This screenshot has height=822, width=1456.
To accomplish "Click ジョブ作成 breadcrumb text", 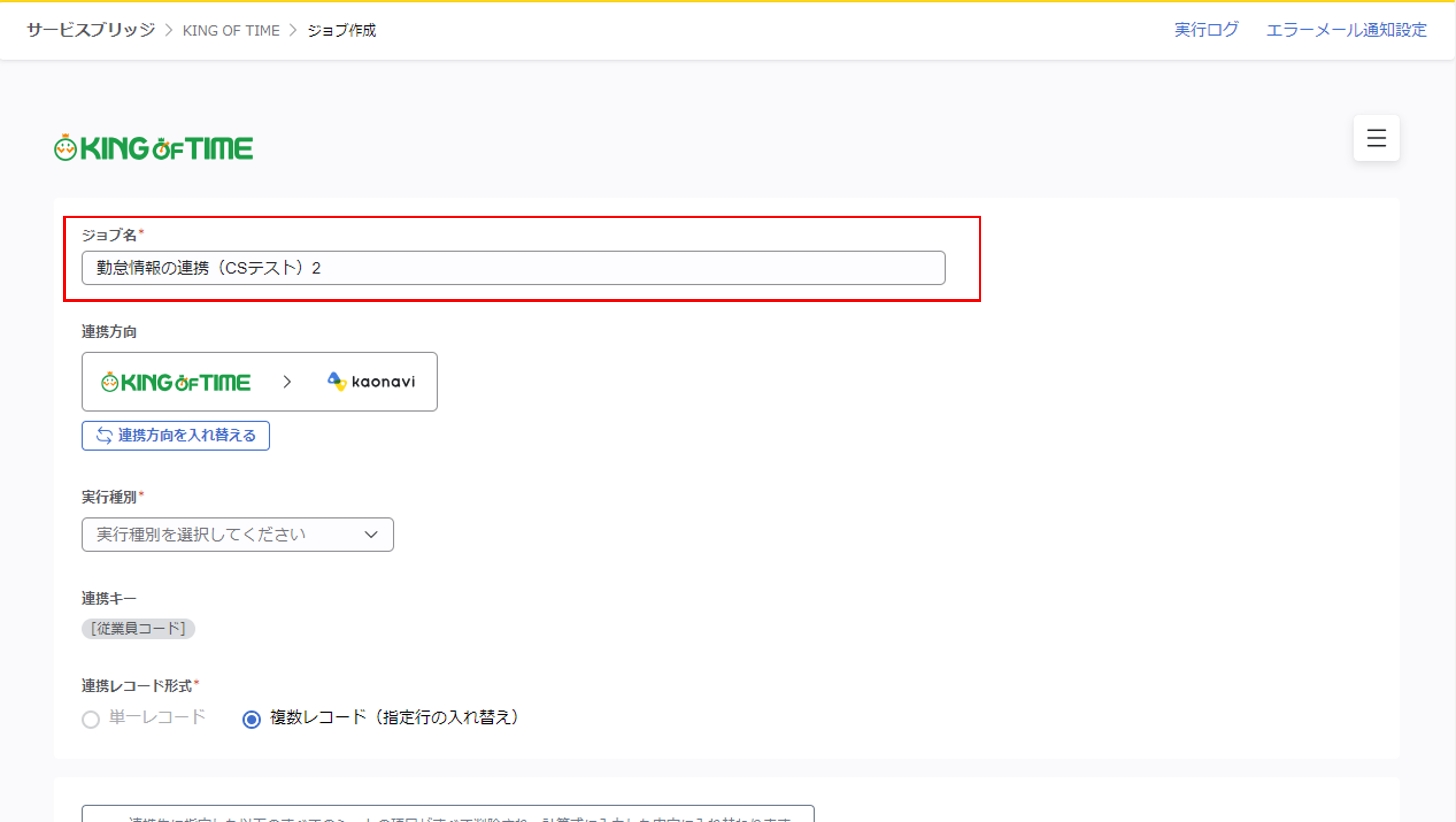I will tap(341, 30).
